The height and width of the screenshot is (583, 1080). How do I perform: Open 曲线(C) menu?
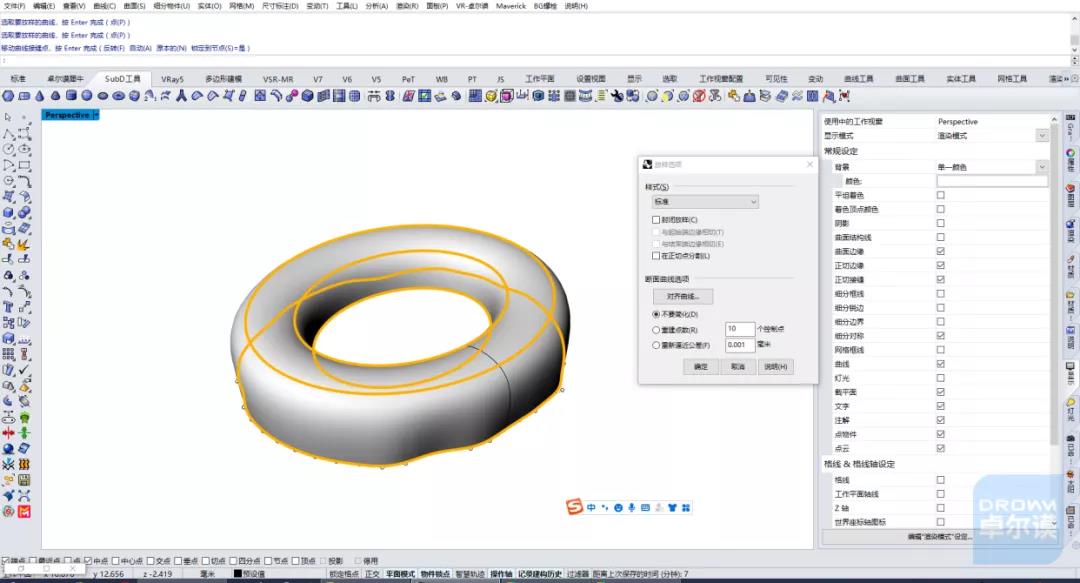pos(105,6)
